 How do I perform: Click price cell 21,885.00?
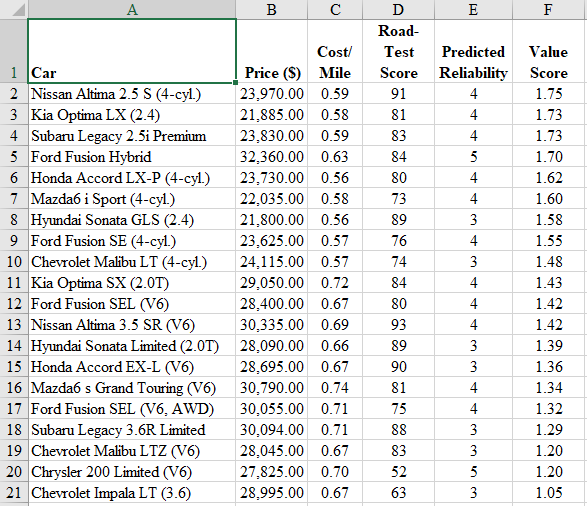click(x=271, y=115)
